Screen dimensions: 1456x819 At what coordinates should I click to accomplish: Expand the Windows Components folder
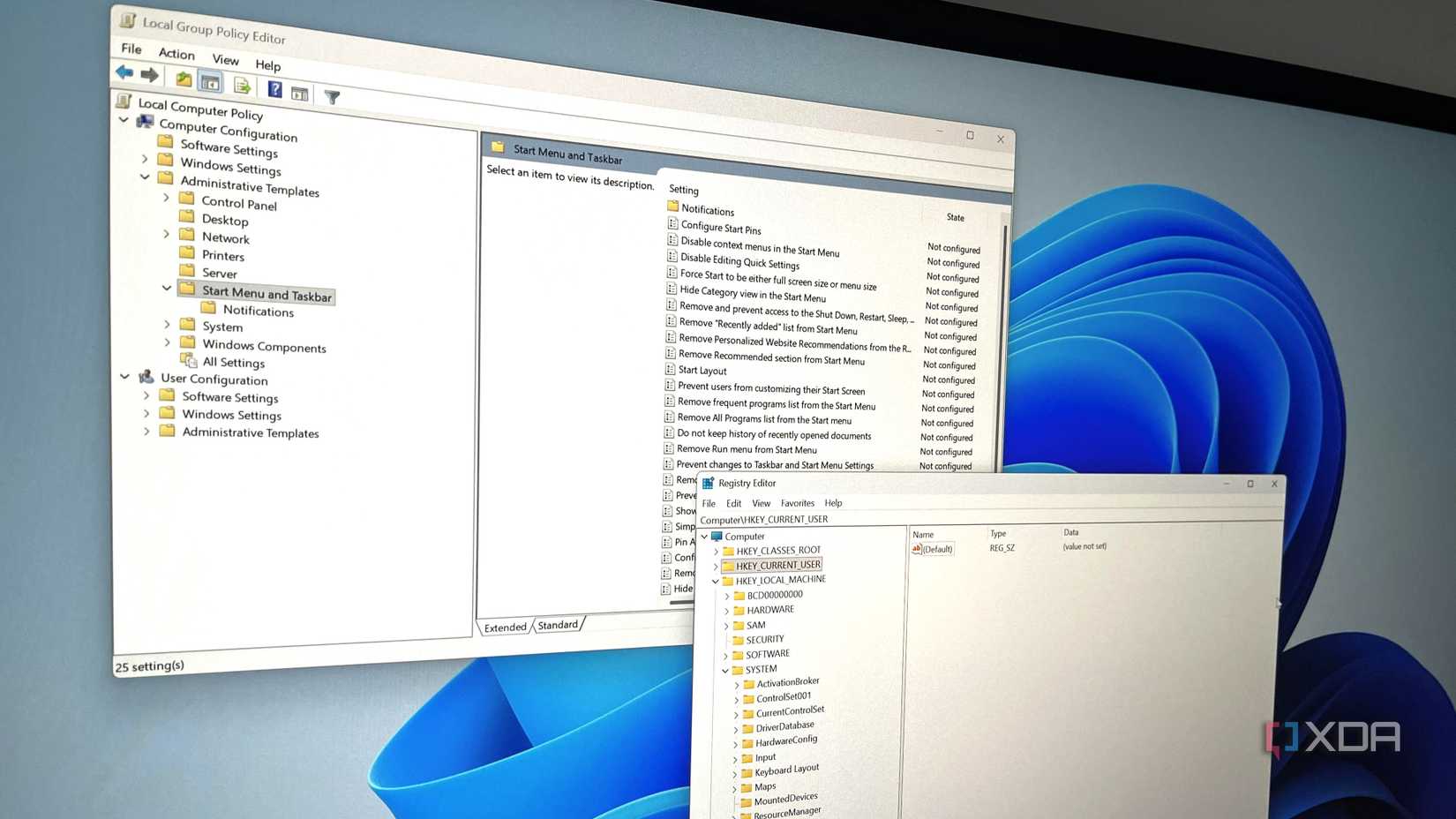tap(167, 342)
